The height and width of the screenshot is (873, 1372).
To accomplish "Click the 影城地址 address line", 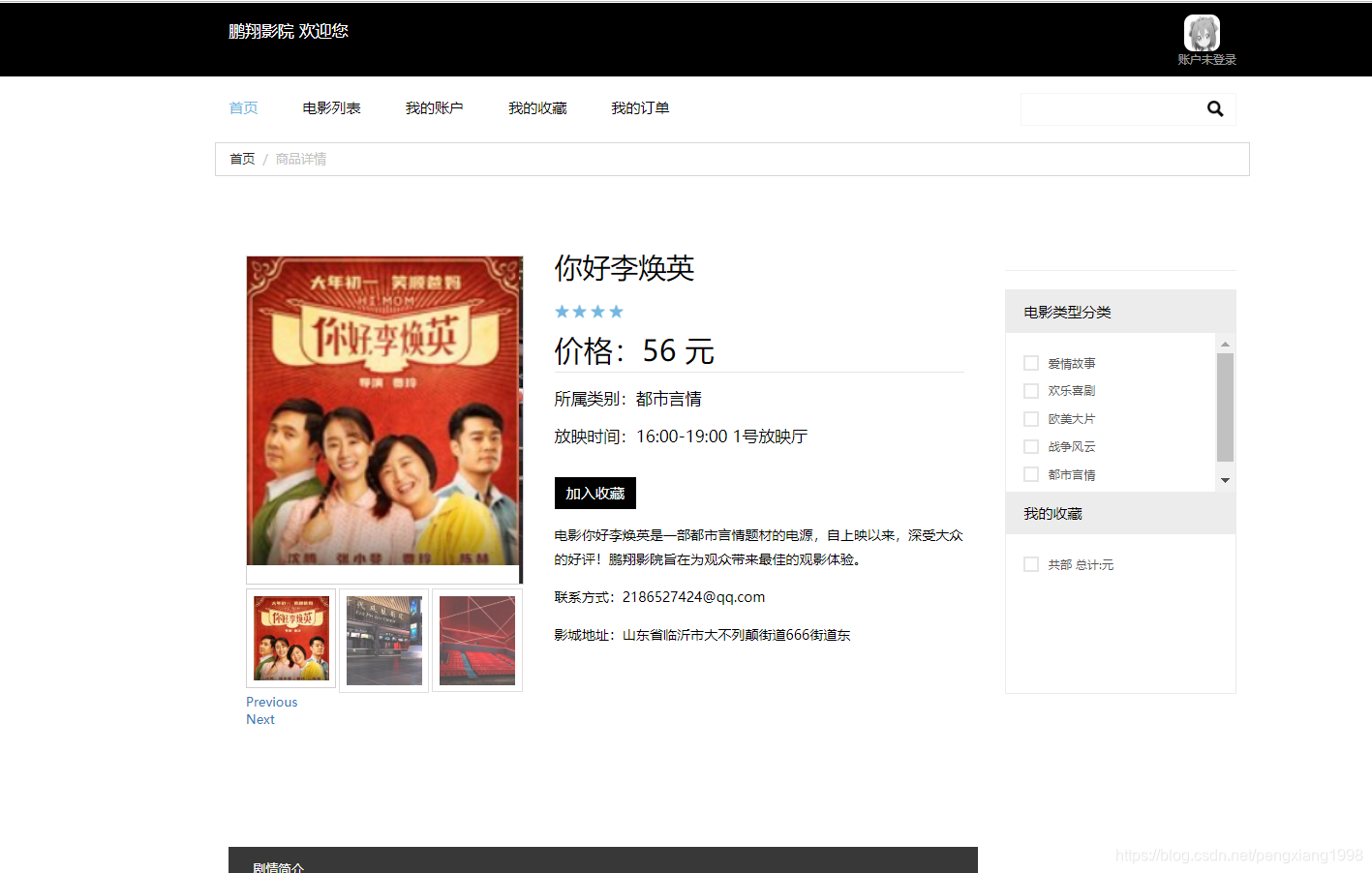I will point(702,635).
